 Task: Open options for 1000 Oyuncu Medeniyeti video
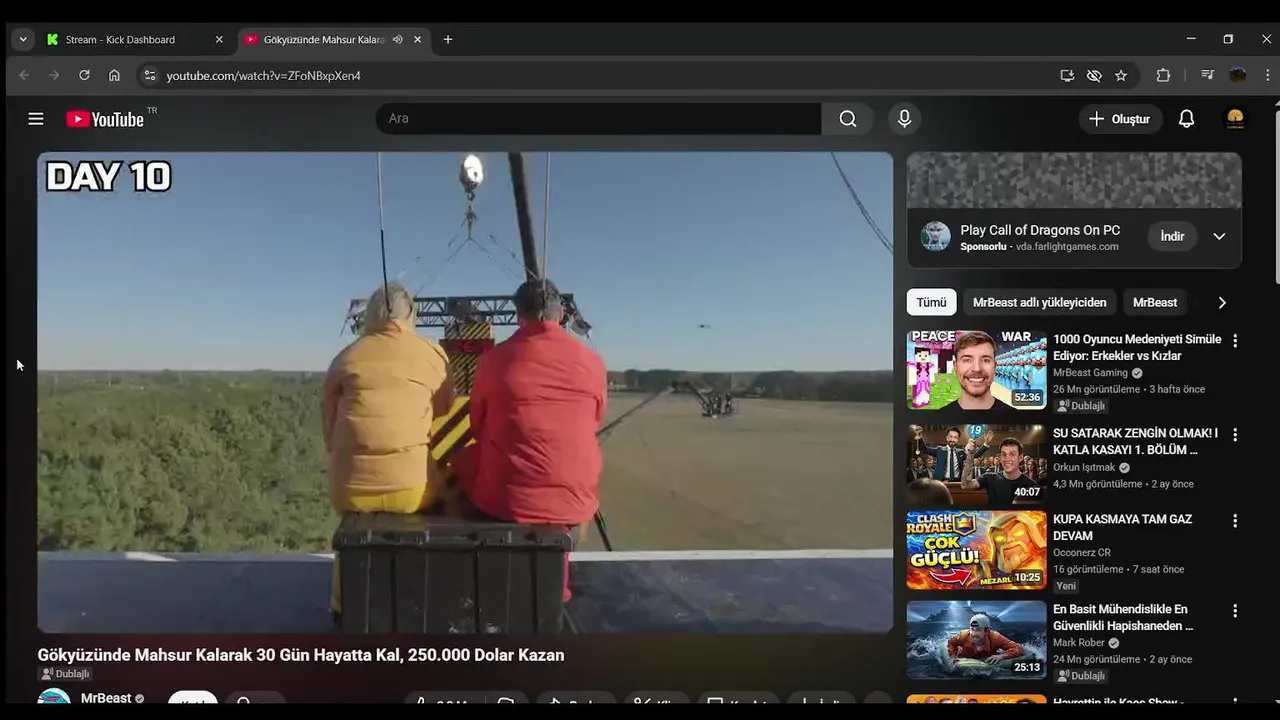tap(1235, 341)
